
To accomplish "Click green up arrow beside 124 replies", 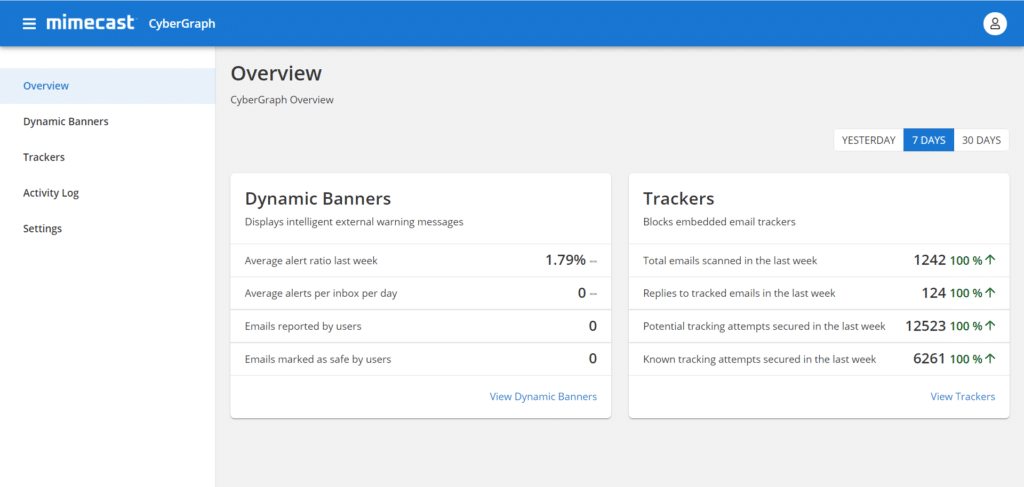I will [x=990, y=293].
